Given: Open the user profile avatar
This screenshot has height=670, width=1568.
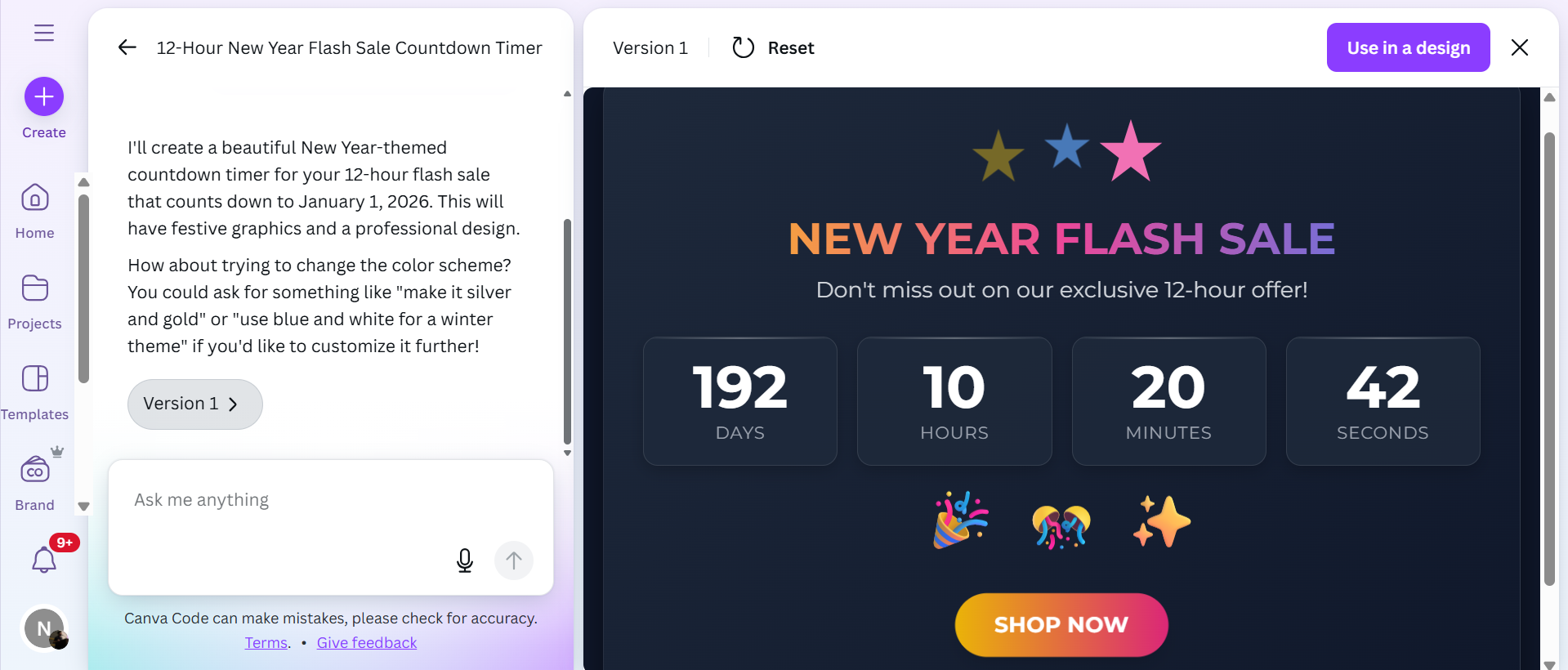Looking at the screenshot, I should 44,629.
